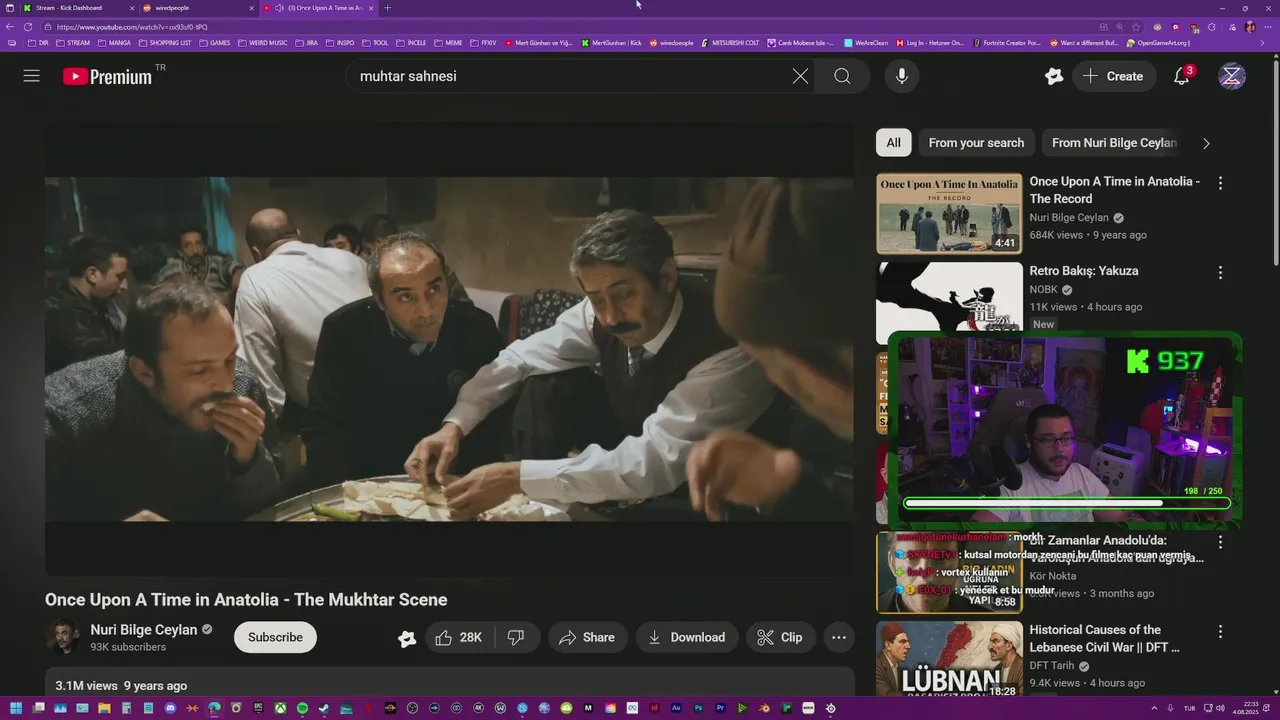Open the Epic Games launcher from the taskbar
The height and width of the screenshot is (720, 1280).
pos(258,709)
